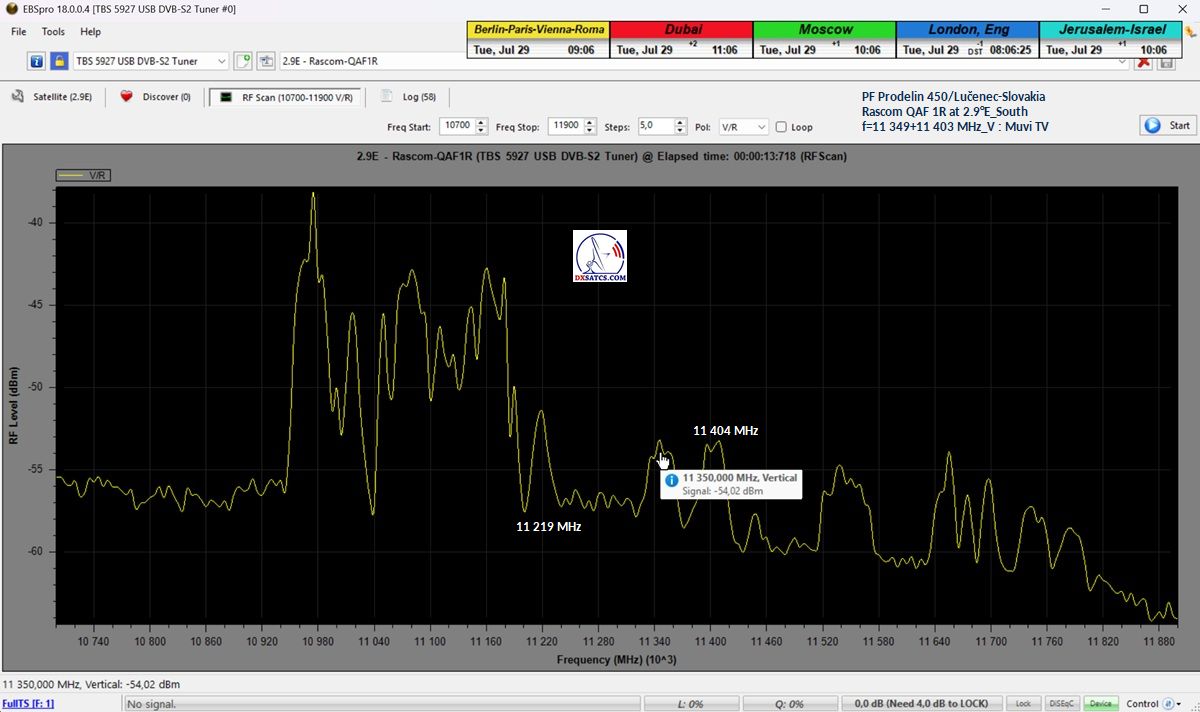Expand the TBS 5927 tuner dropdown
Viewport: 1200px width, 712px height.
(x=221, y=61)
